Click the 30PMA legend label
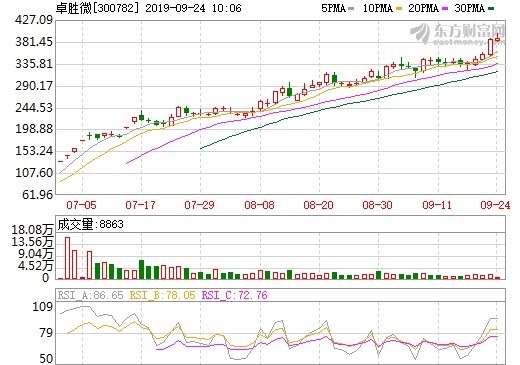Image resolution: width=520 pixels, height=365 pixels. pyautogui.click(x=469, y=8)
